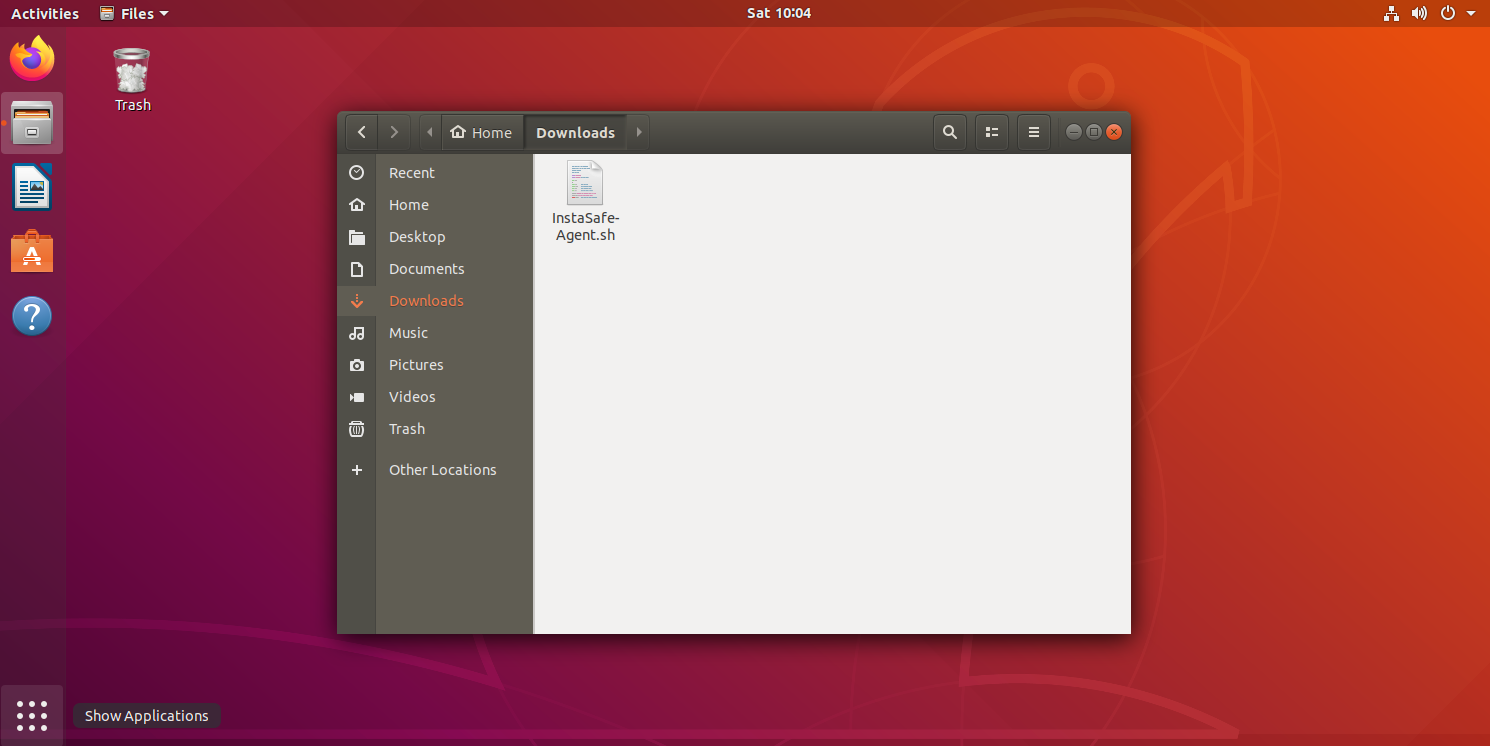Viewport: 1490px width, 746px height.
Task: Open Activities overview
Action: point(45,13)
